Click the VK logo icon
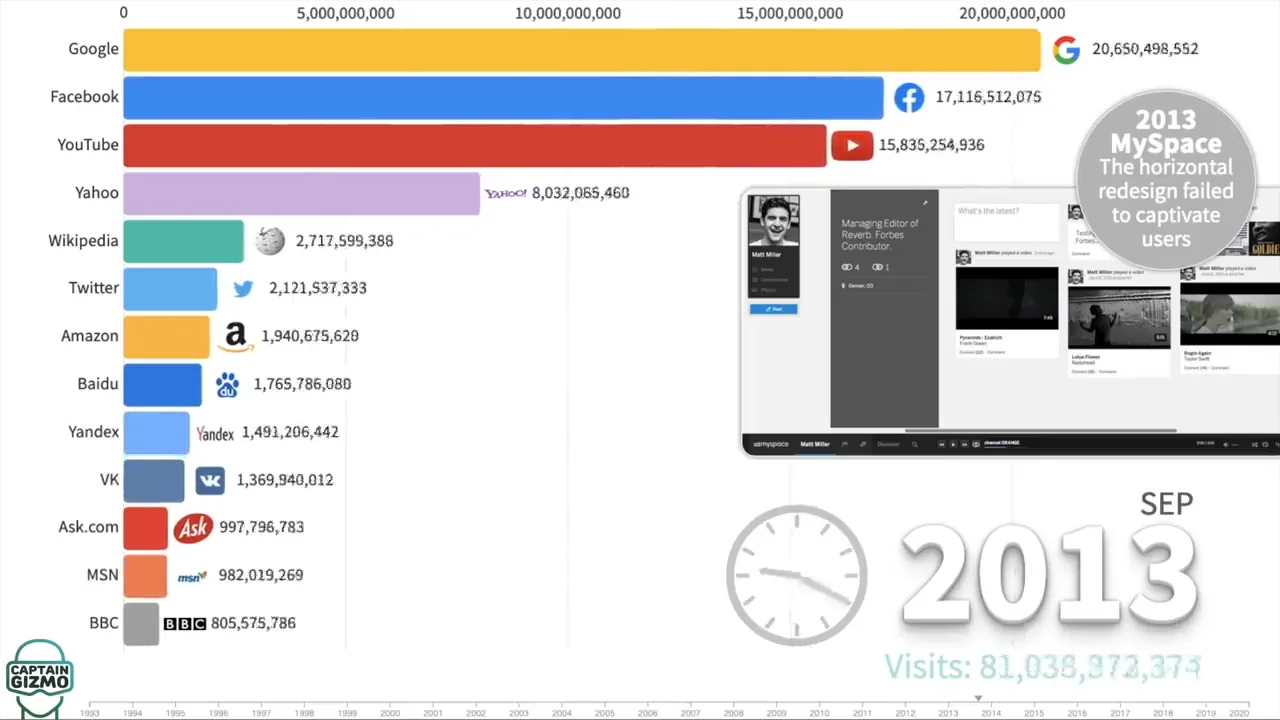This screenshot has width=1280, height=720. (x=210, y=480)
